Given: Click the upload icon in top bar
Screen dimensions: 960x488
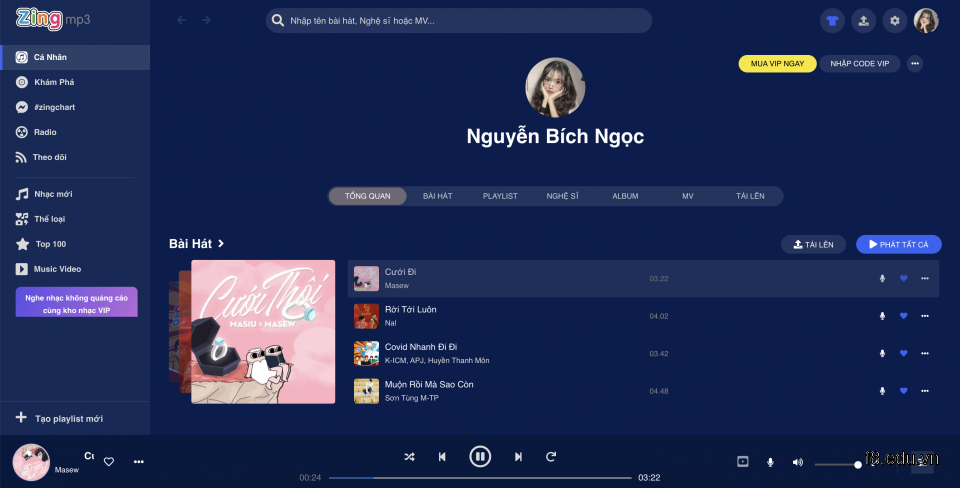Looking at the screenshot, I should (x=863, y=21).
